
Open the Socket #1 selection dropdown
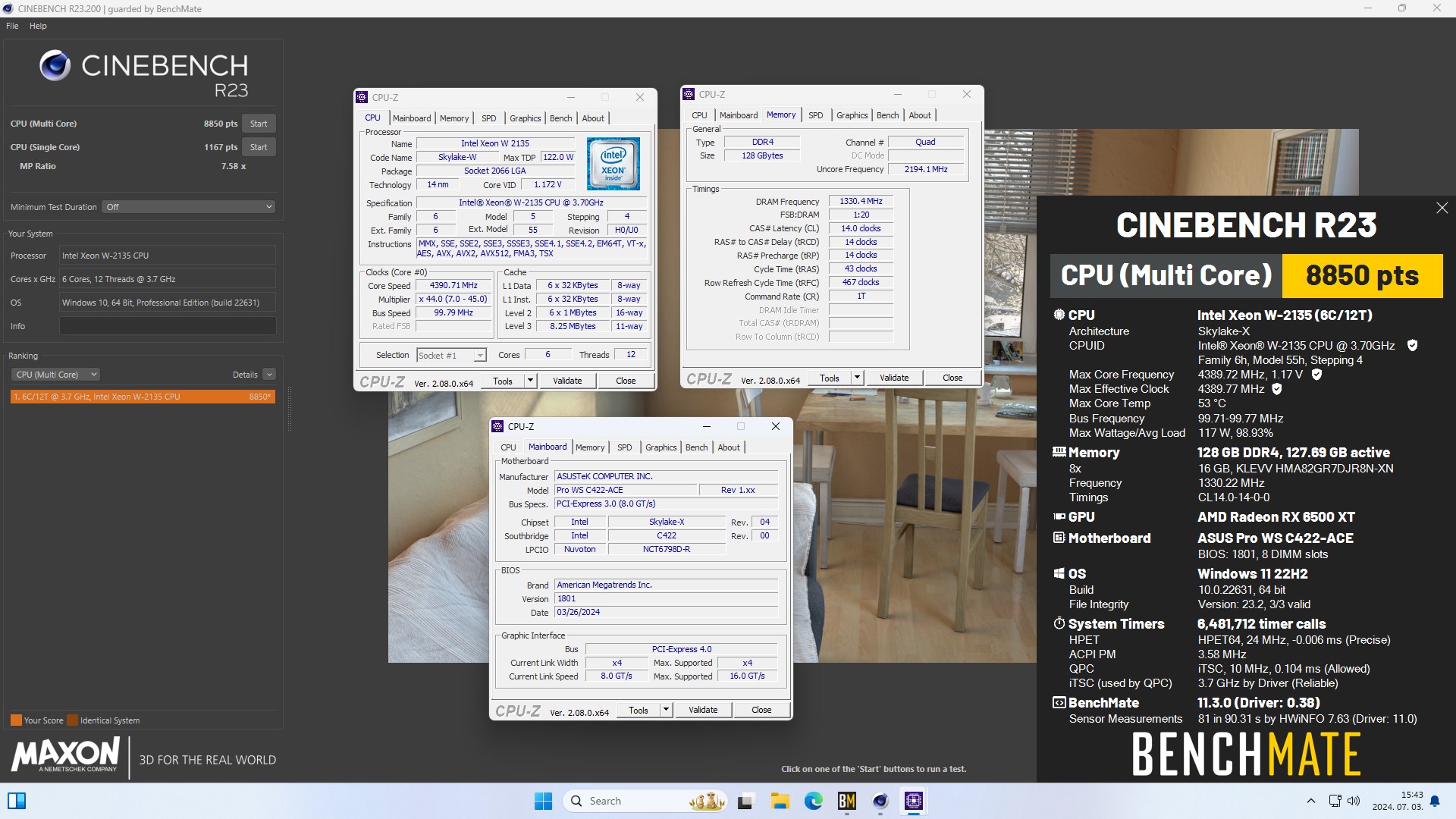(x=451, y=355)
